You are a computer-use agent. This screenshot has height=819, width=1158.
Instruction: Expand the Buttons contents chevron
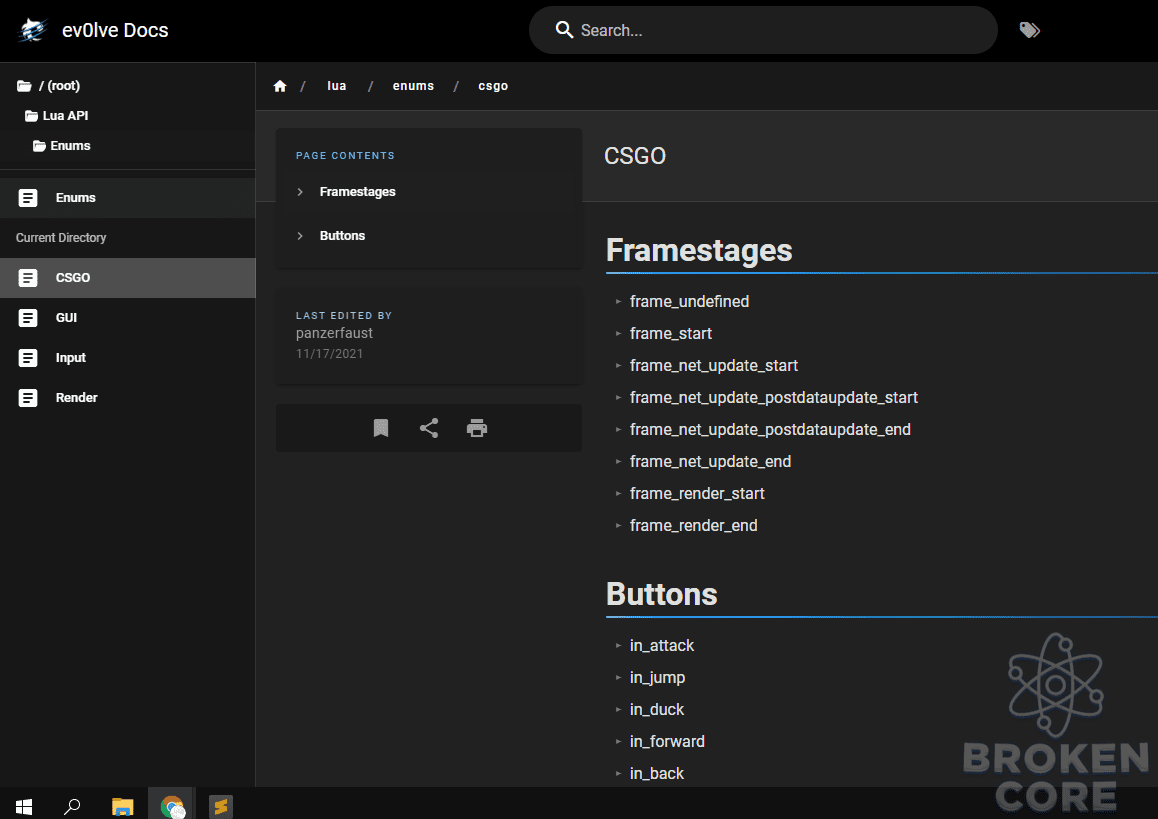pyautogui.click(x=300, y=236)
